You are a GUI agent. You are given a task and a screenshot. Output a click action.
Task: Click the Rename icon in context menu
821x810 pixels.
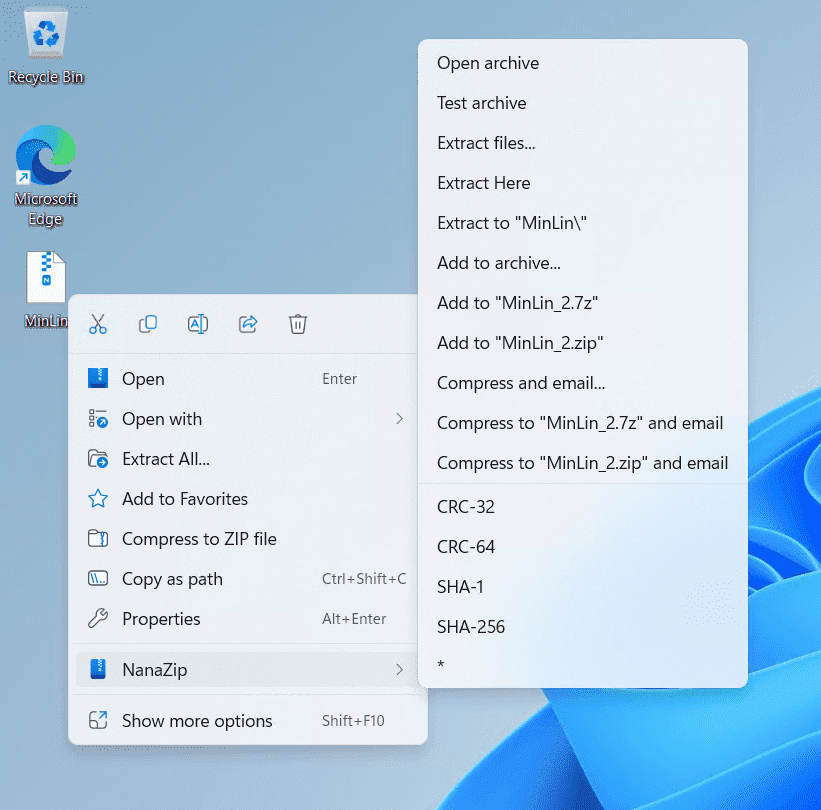click(x=198, y=324)
